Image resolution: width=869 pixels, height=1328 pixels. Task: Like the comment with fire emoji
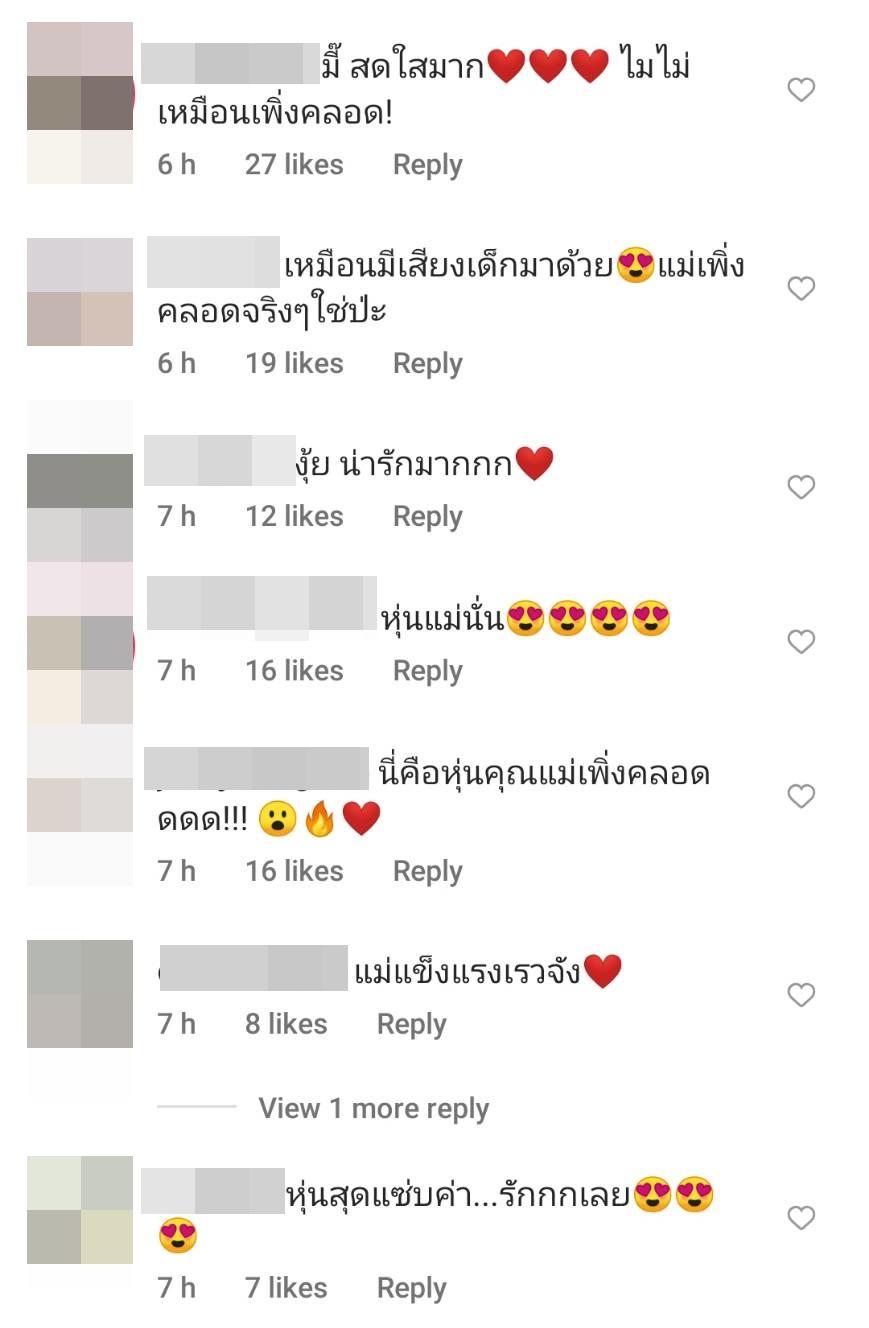pyautogui.click(x=801, y=796)
